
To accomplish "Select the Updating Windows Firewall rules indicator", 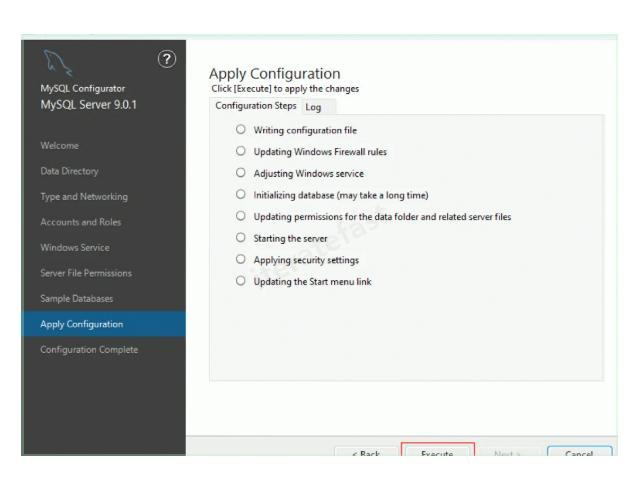I will (241, 151).
